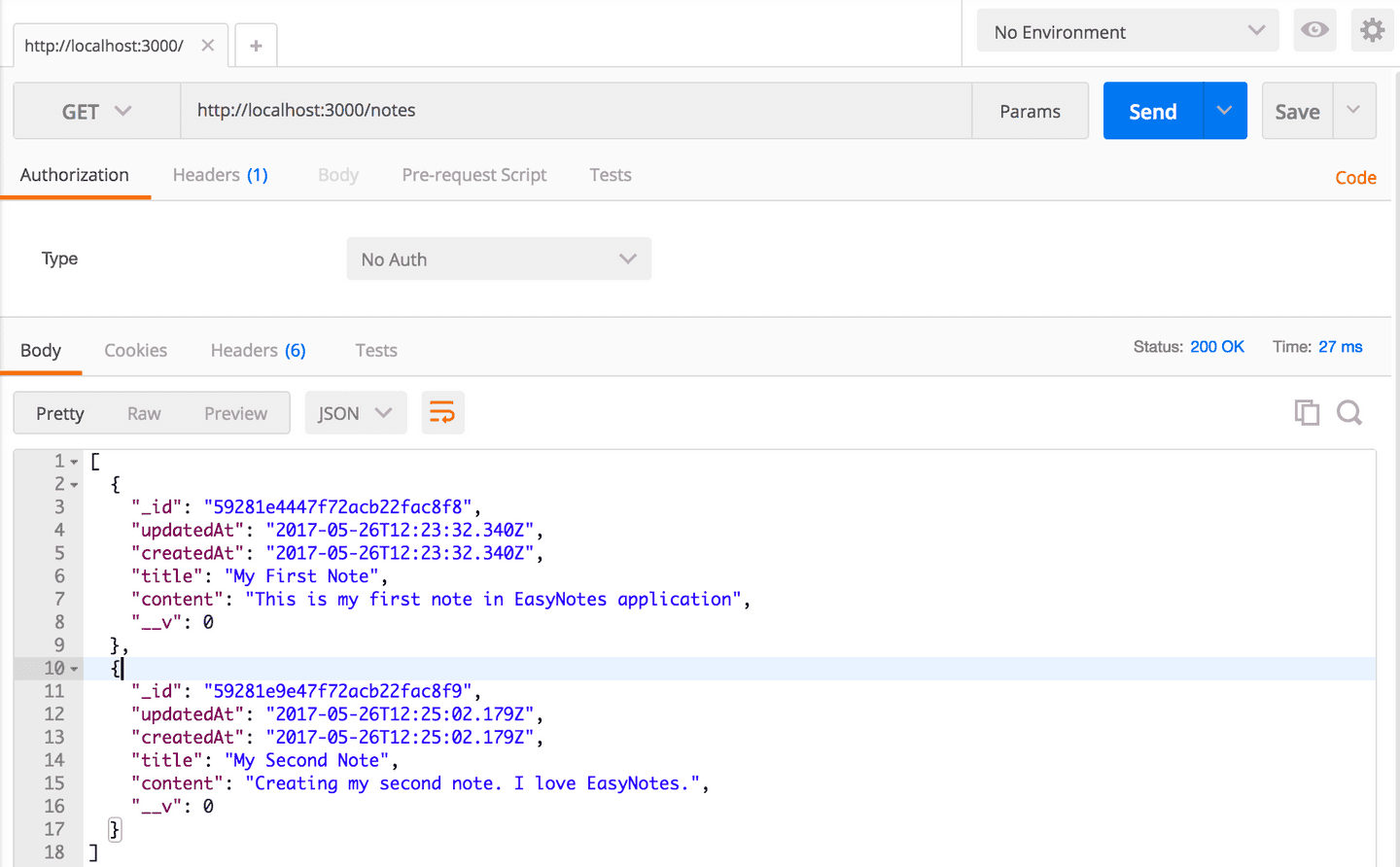The width and height of the screenshot is (1400, 867).
Task: Toggle response text wrapping icon
Action: pos(442,412)
